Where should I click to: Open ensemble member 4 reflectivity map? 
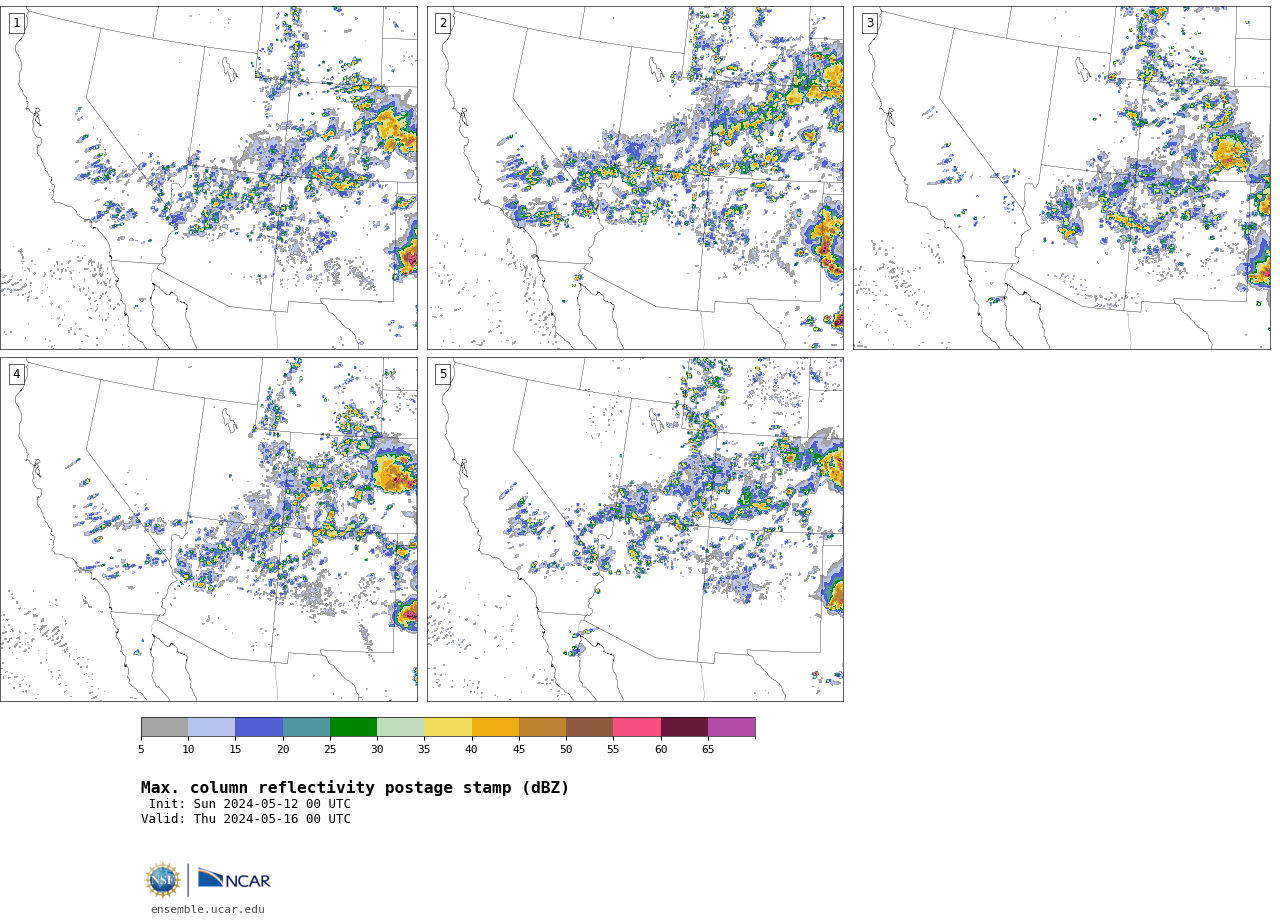(208, 529)
